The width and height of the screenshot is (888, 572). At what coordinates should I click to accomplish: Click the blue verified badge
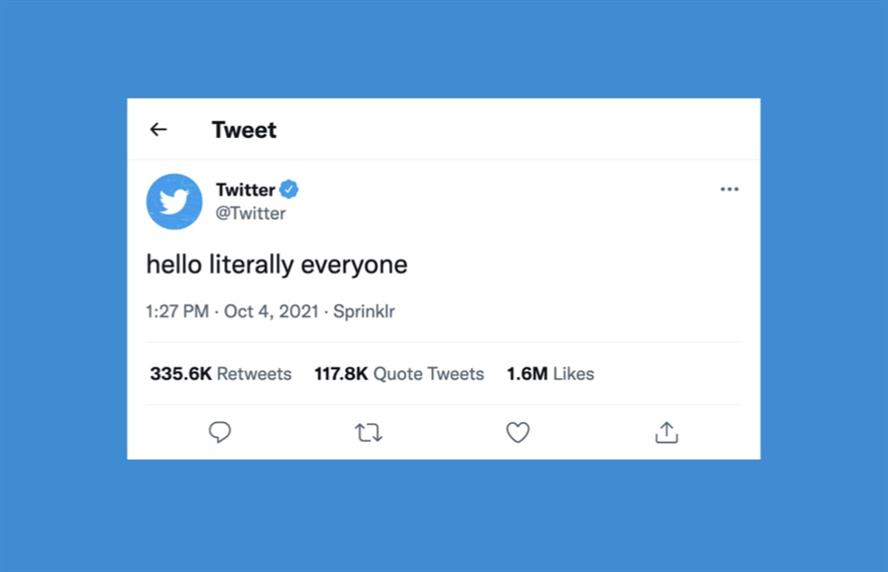[x=289, y=189]
